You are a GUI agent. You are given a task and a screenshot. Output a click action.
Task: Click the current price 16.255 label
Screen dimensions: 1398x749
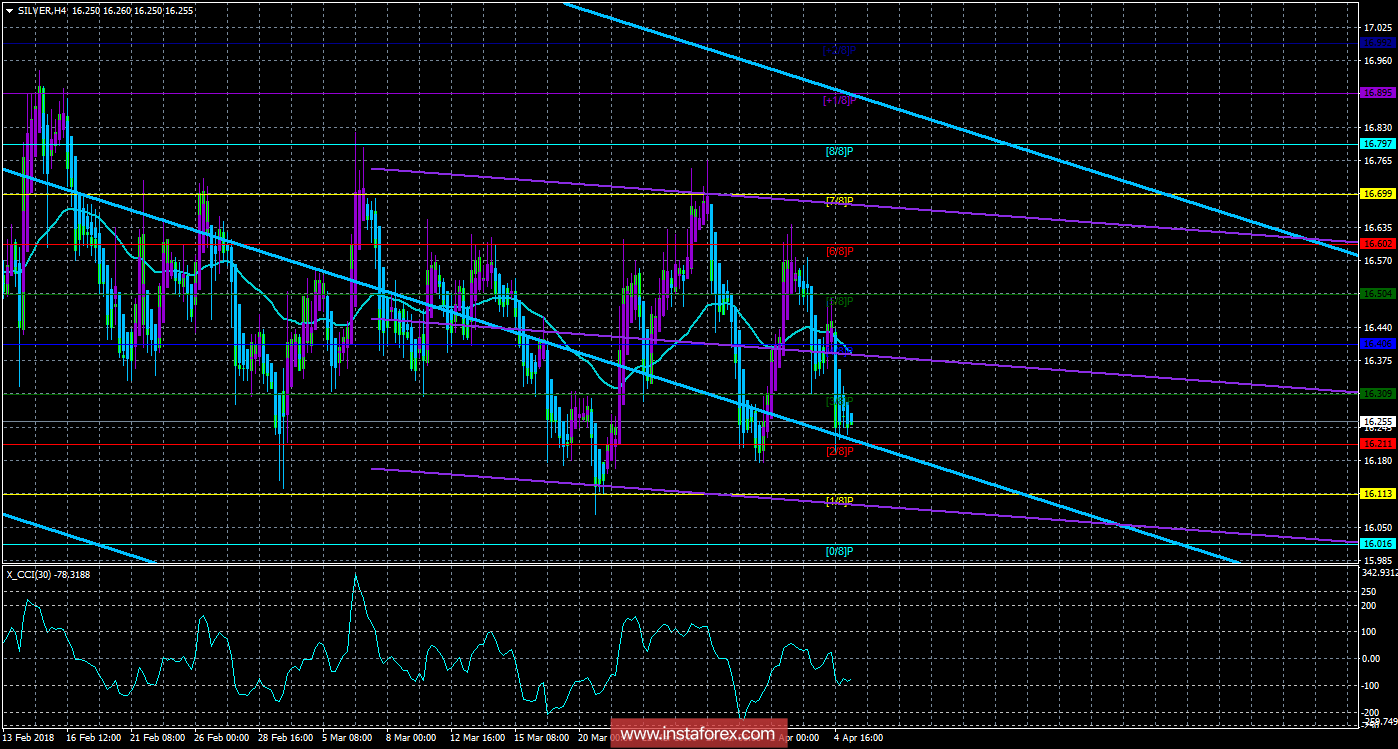click(1377, 422)
